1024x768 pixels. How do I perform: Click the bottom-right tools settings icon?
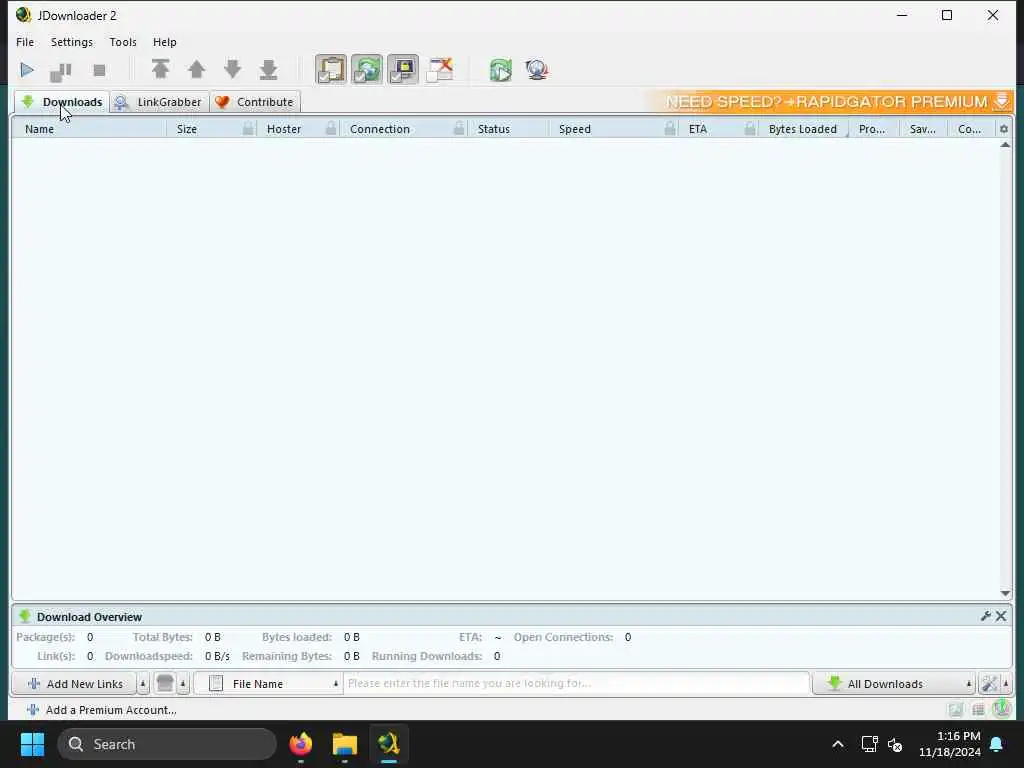click(x=989, y=684)
